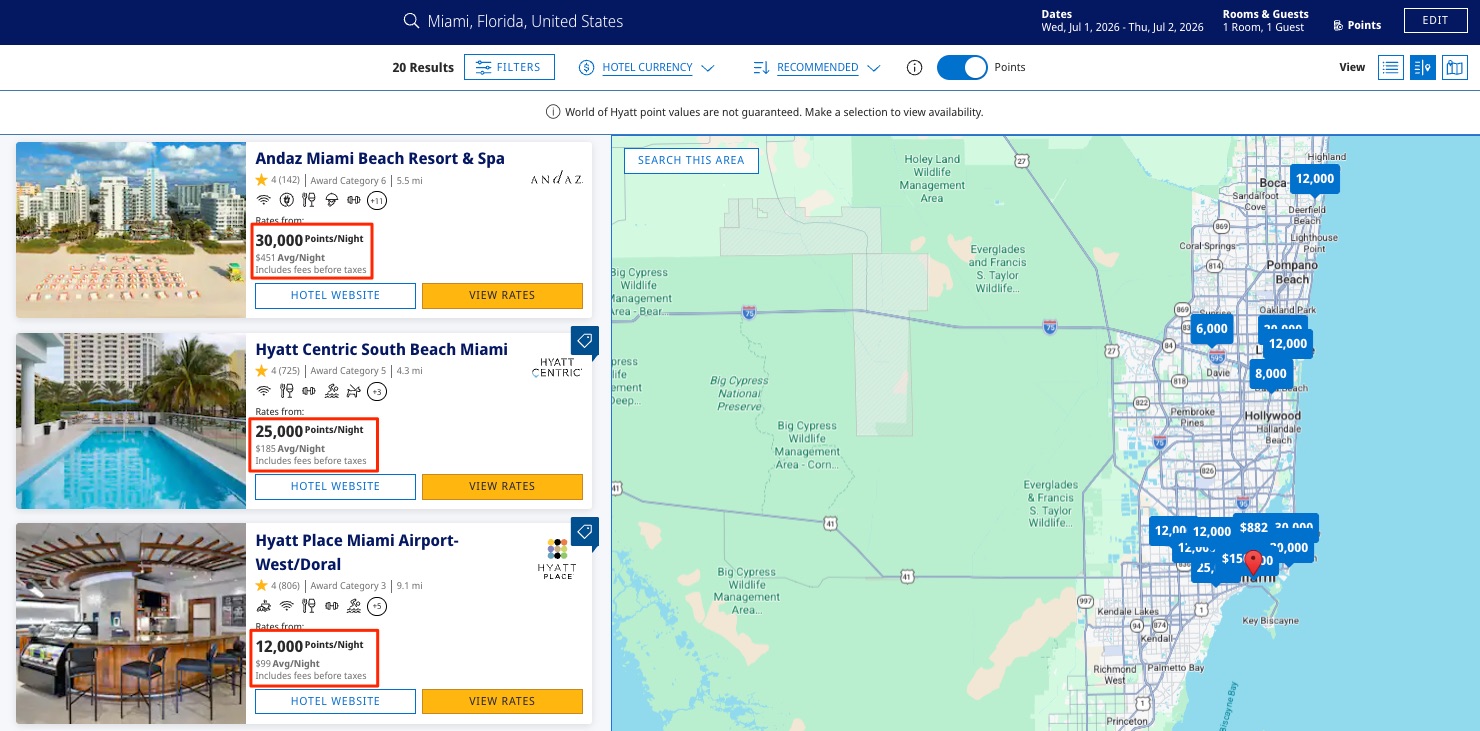Click the Hyatt Place pool amenity icon
Screen dimensions: 1480x731
[353, 606]
